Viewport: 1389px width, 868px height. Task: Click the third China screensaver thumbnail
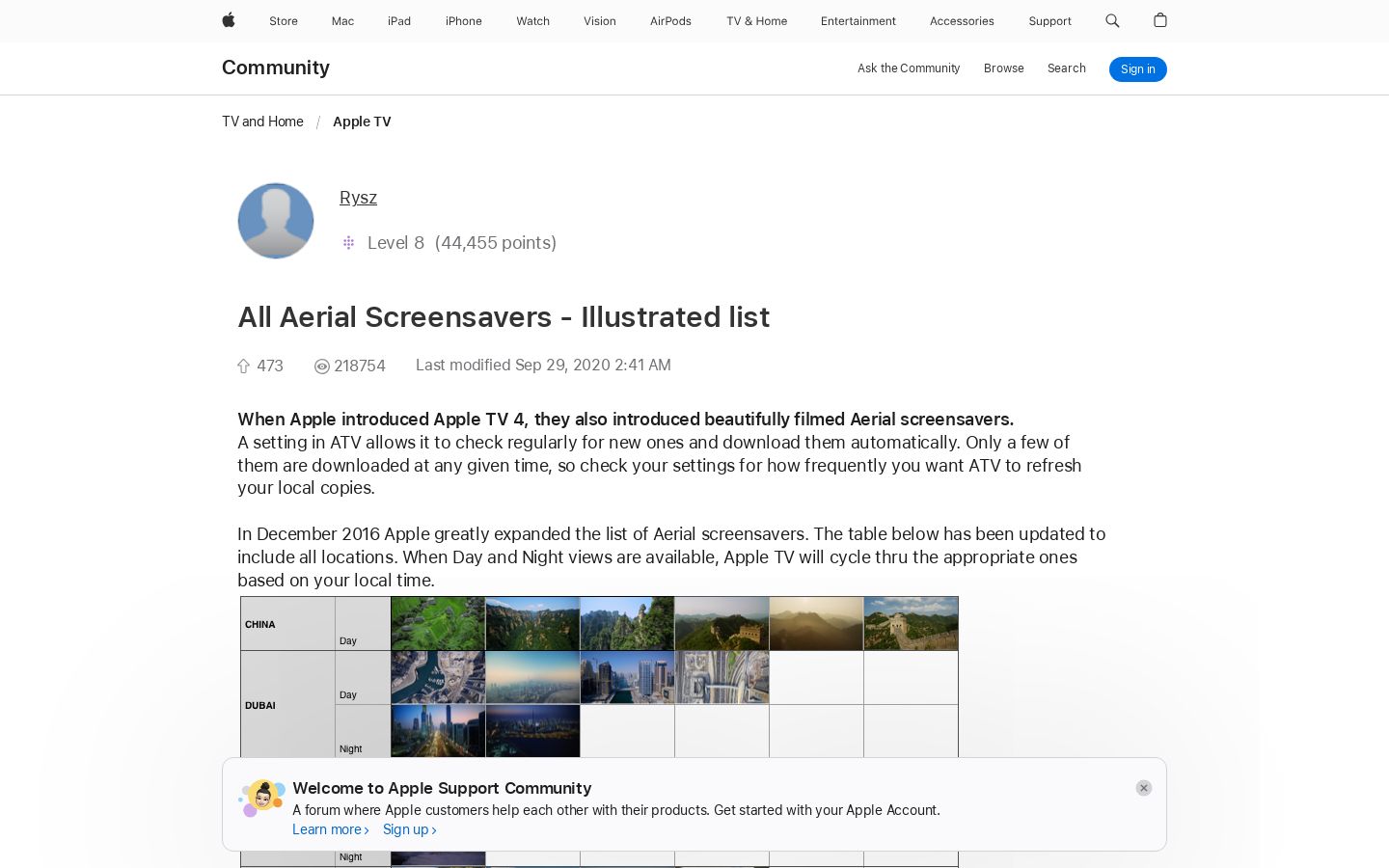(627, 623)
